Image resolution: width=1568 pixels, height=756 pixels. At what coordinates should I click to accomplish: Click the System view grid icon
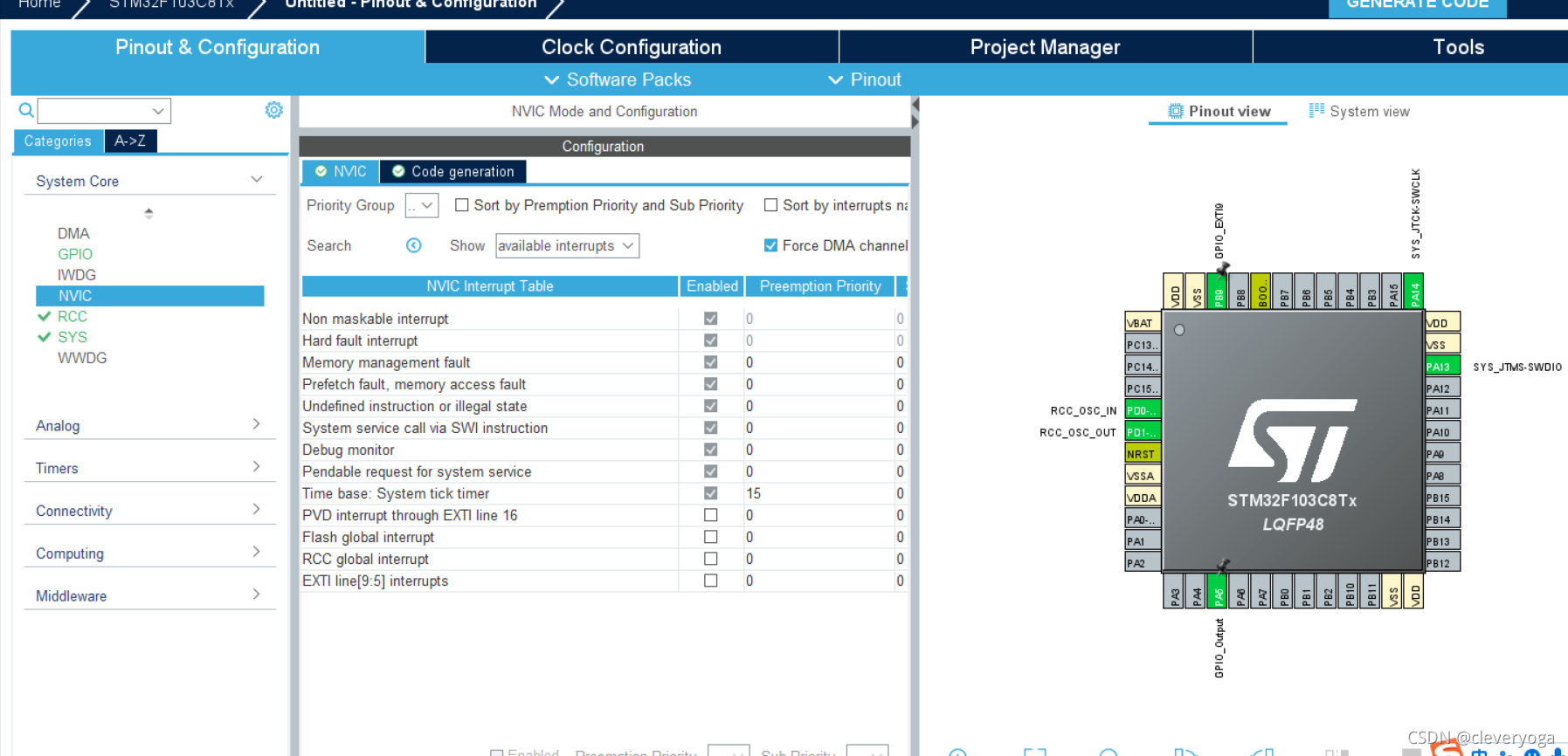(1316, 110)
